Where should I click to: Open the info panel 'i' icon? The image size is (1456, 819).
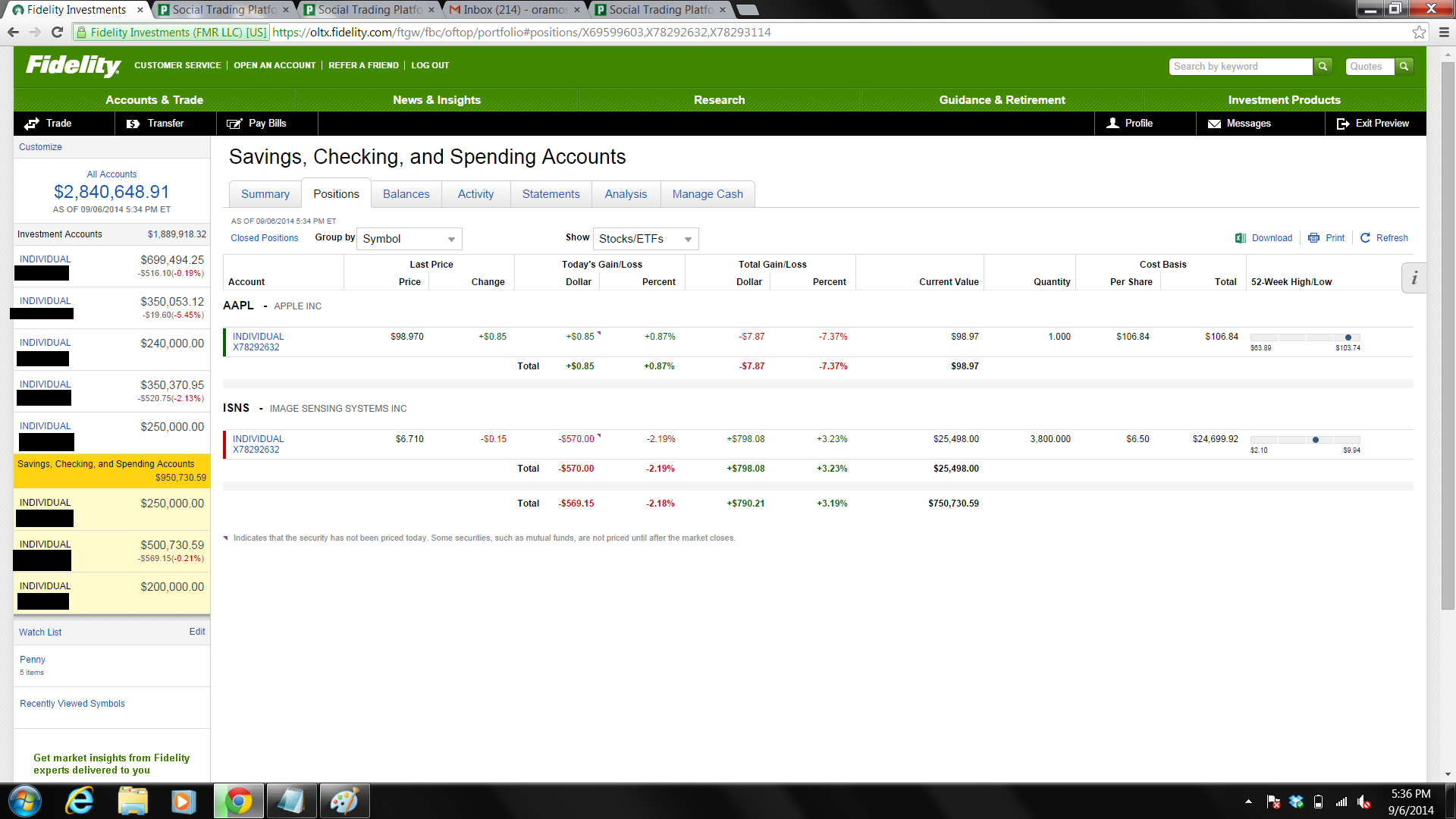coord(1414,278)
